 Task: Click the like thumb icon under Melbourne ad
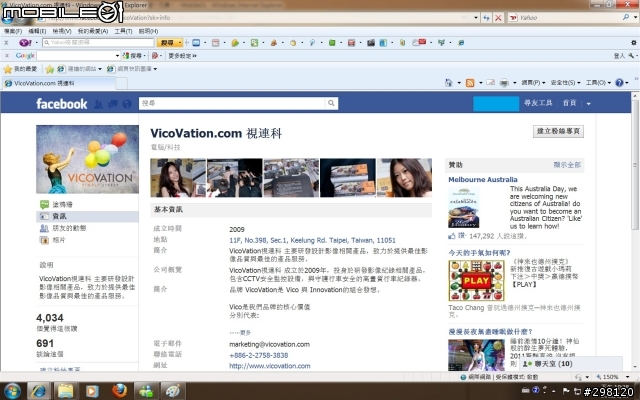click(x=452, y=236)
